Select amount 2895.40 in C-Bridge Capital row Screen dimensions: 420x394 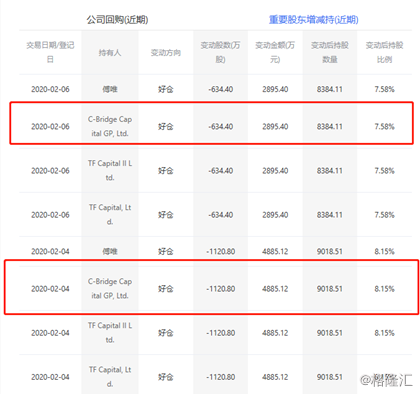coord(275,127)
